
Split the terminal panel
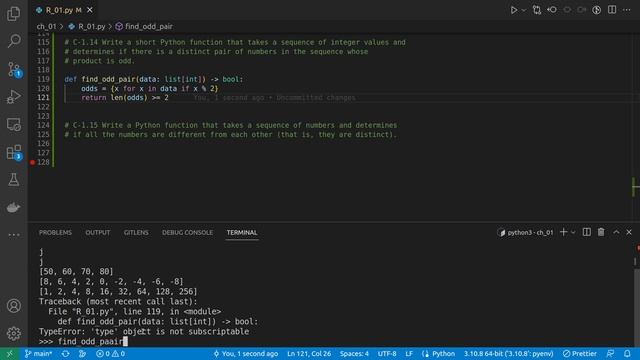pyautogui.click(x=587, y=232)
